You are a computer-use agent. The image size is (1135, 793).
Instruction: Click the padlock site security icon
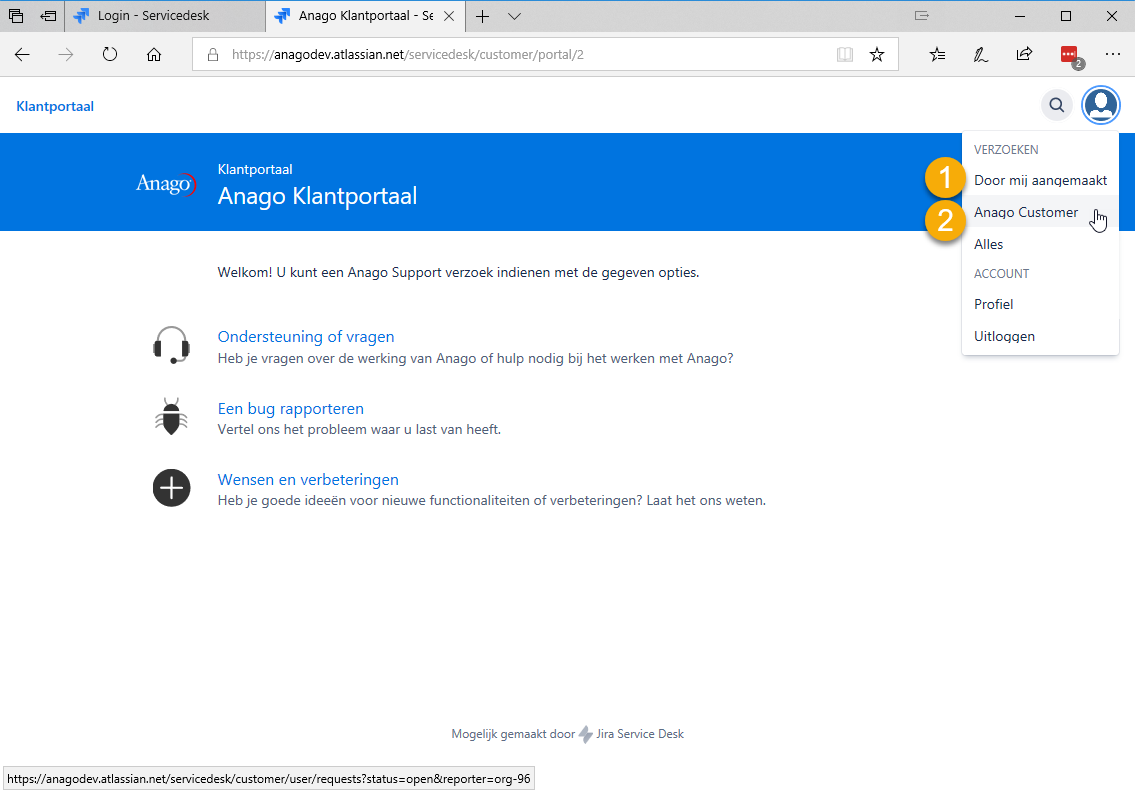pyautogui.click(x=213, y=54)
